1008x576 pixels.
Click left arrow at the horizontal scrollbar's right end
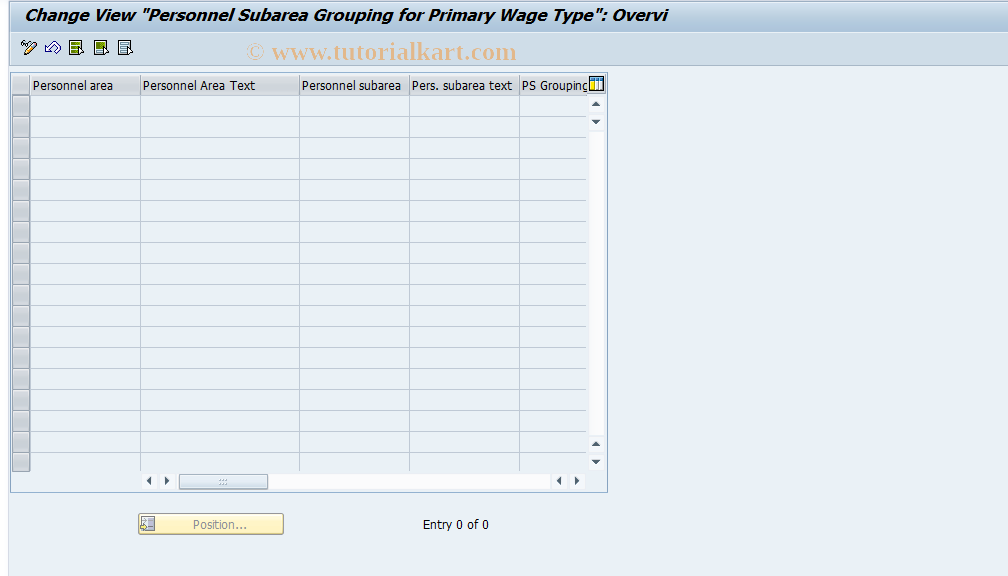click(x=559, y=481)
